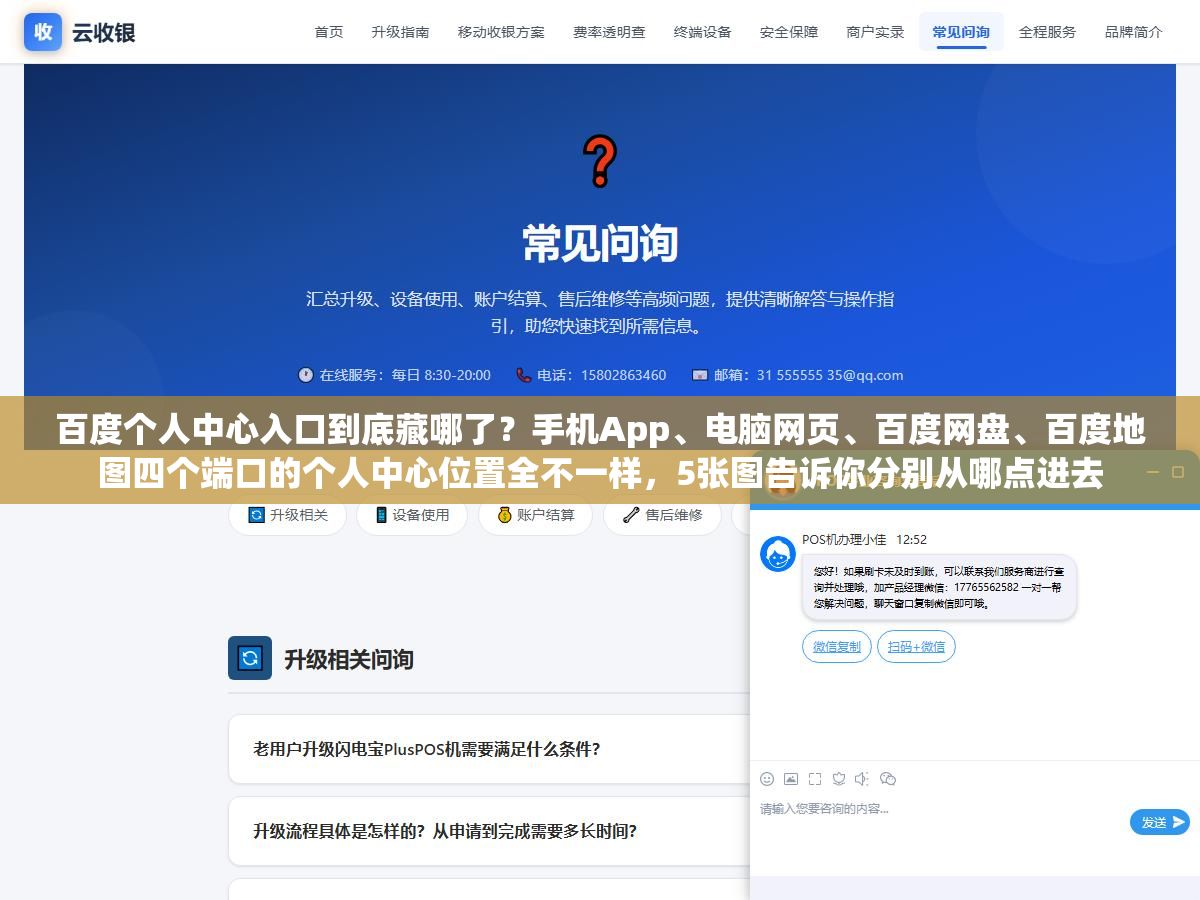Open 费率透明查 in the navigation
Screen dimensions: 1200x900
pyautogui.click(x=609, y=32)
